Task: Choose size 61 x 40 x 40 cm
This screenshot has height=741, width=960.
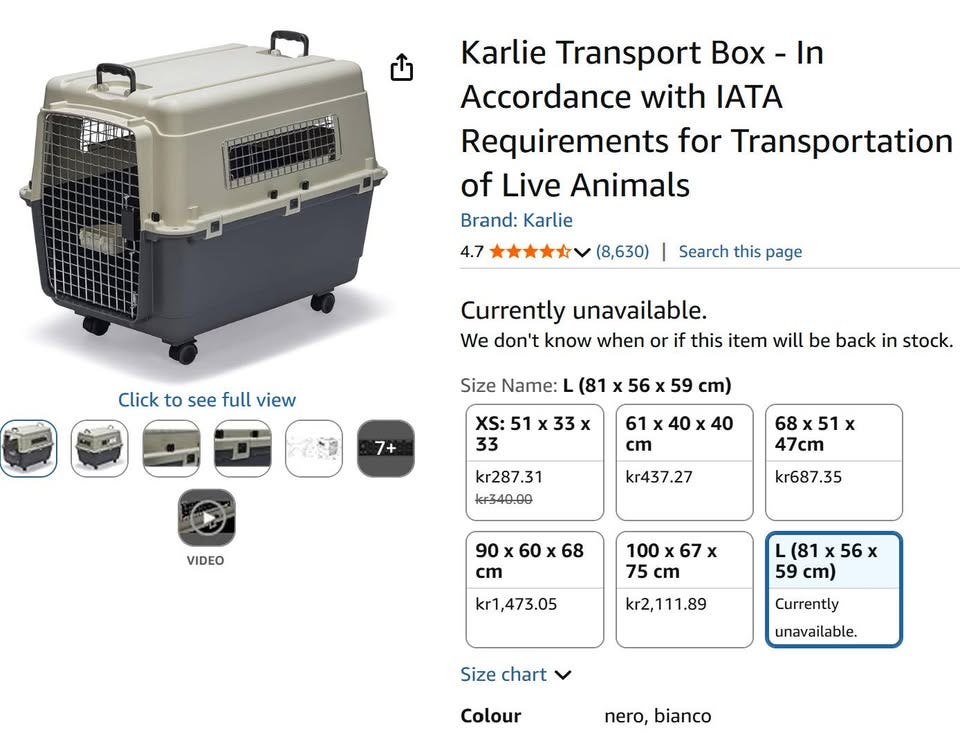Action: [684, 462]
